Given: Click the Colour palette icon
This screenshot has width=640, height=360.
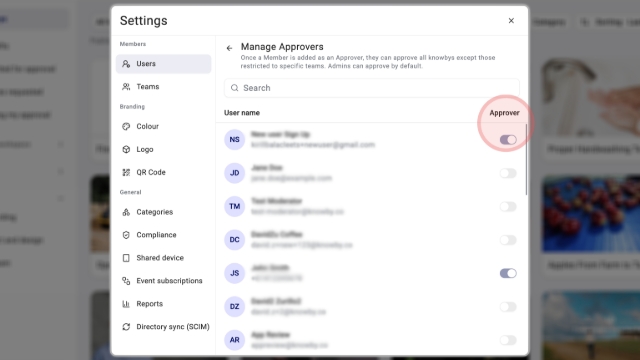Looking at the screenshot, I should 126,126.
